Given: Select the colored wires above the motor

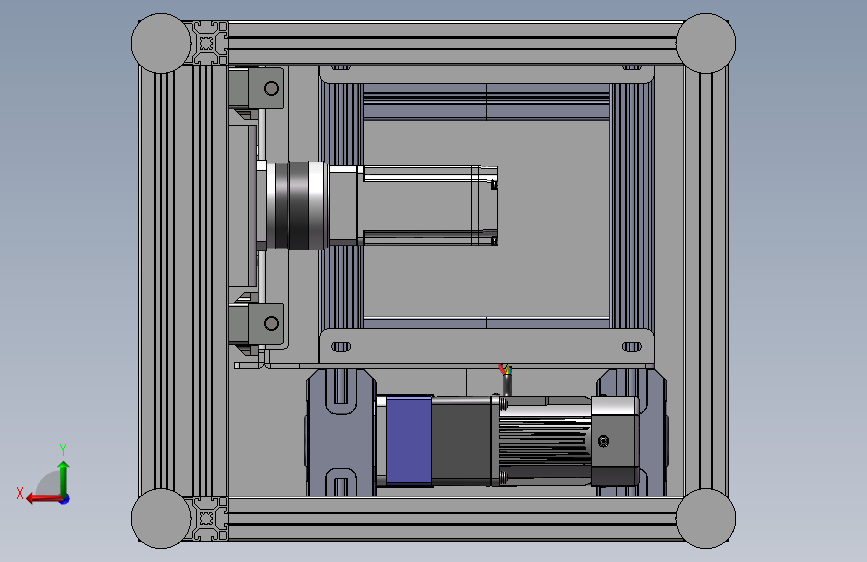Looking at the screenshot, I should point(505,370).
